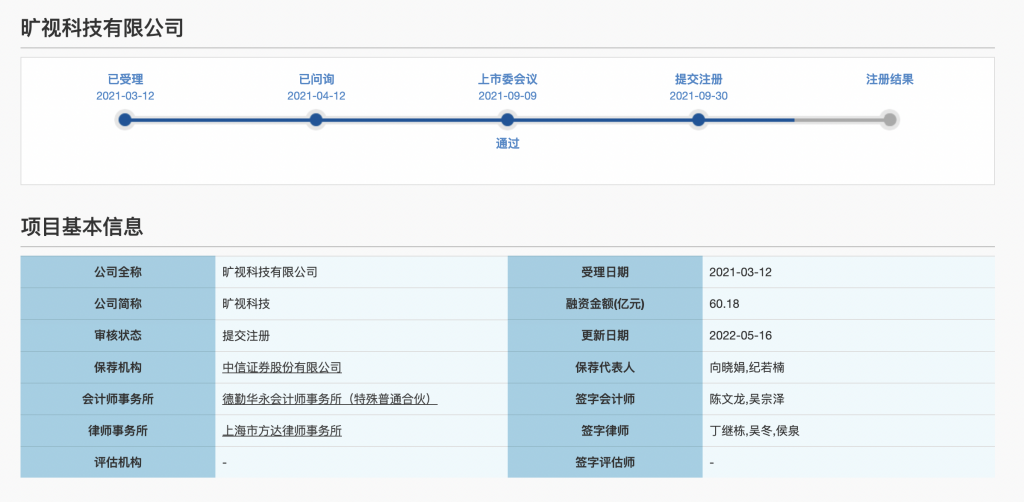Click the 更新日期 value 2022-05-16

click(x=741, y=336)
